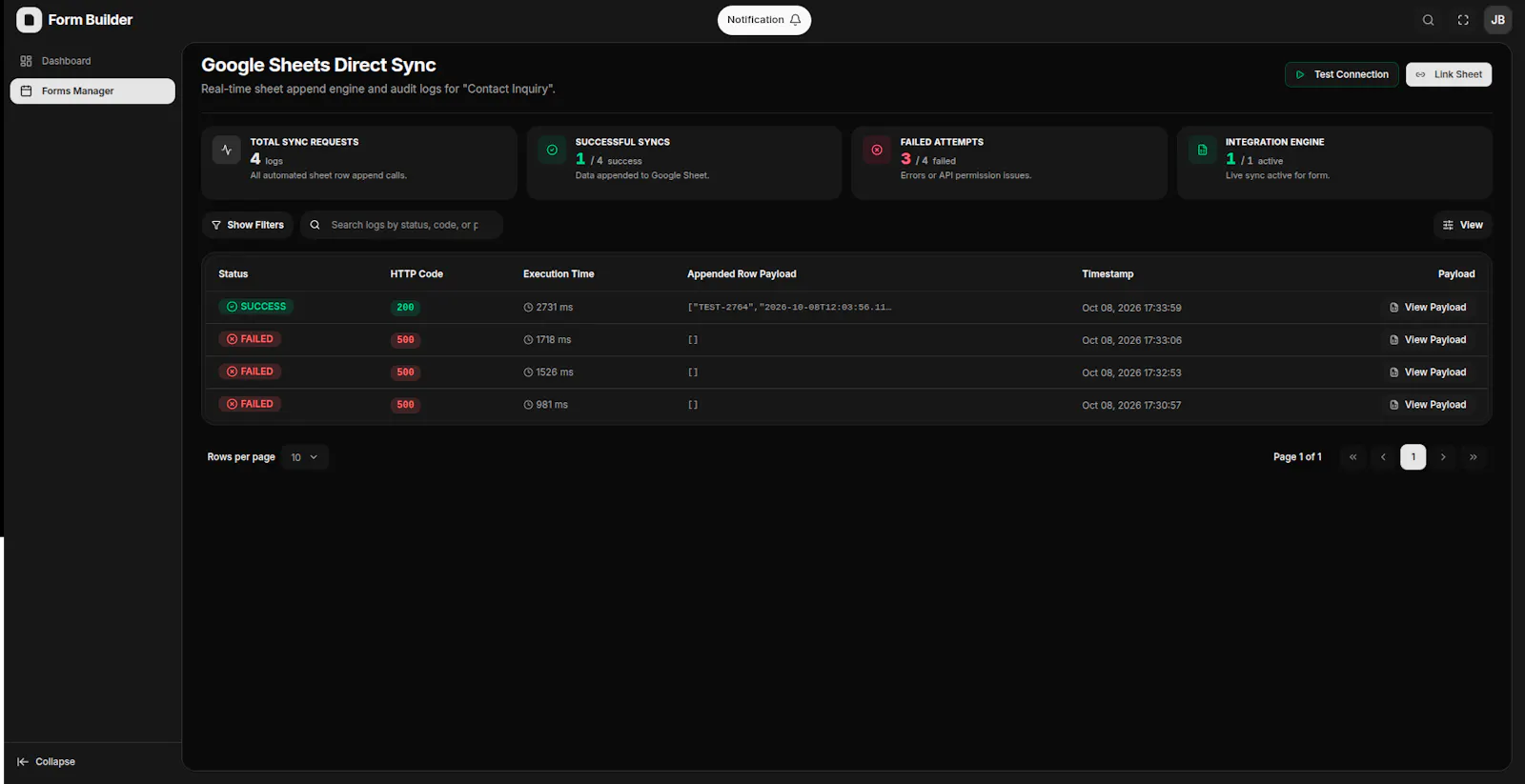Sort by Timestamp column header

coord(1108,274)
